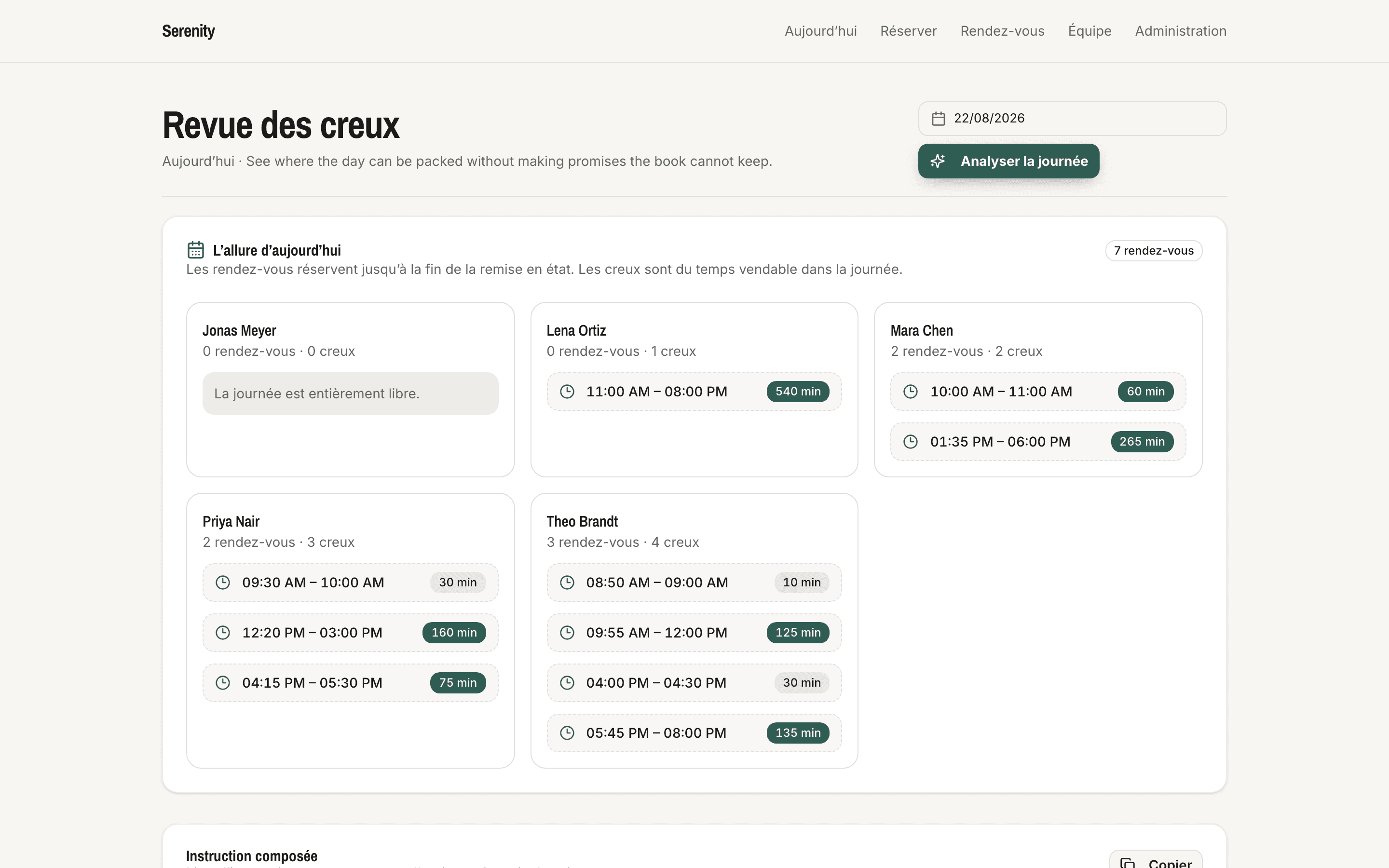Image resolution: width=1389 pixels, height=868 pixels.
Task: Click clock icon on 04:00 PM – 04:30 PM row
Action: 567,682
